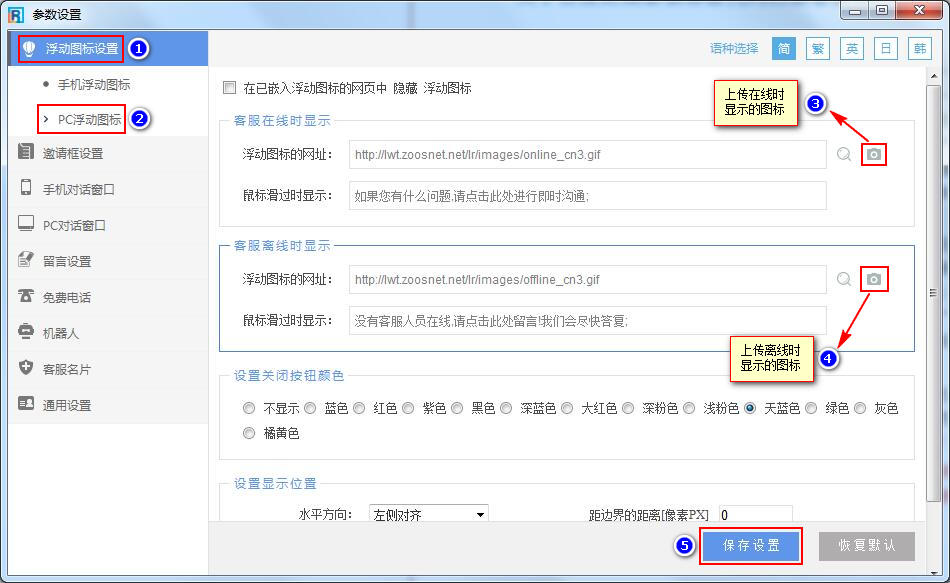
Task: Click 恢复默认 to restore defaults
Action: click(x=866, y=545)
